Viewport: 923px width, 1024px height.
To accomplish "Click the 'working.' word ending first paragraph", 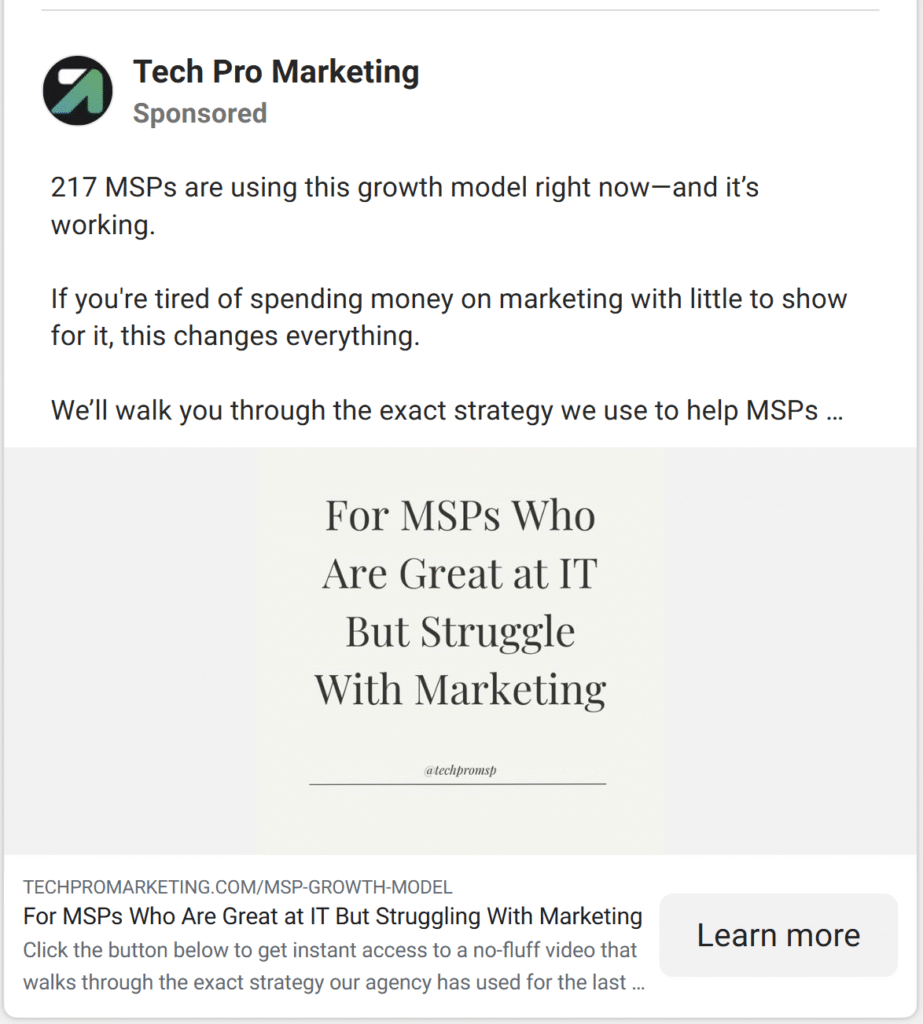I will click(x=103, y=225).
